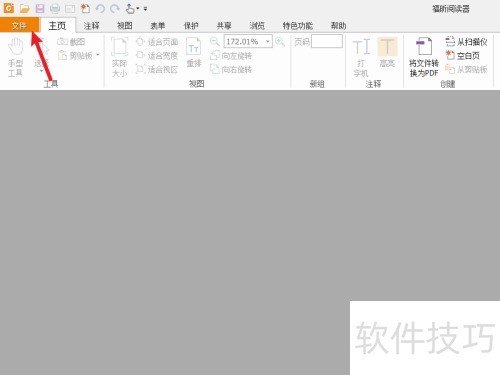Image resolution: width=500 pixels, height=375 pixels.
Task: Select the 高亮 highlight tool
Action: [x=387, y=53]
